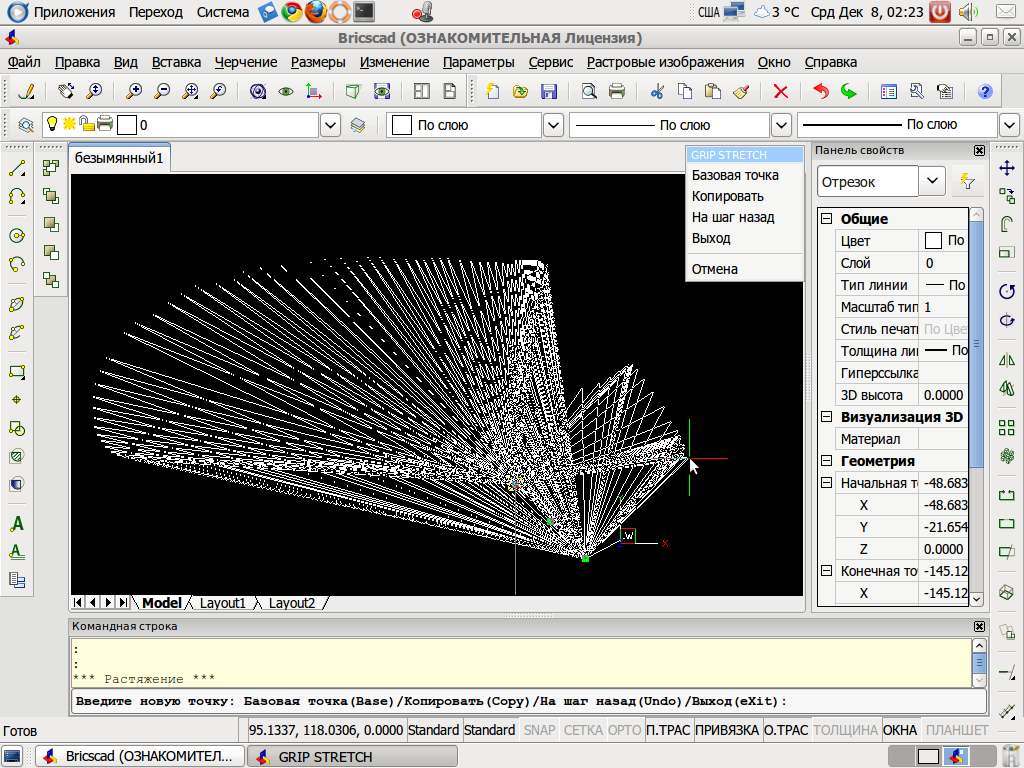Select the Move tool in right toolbar
This screenshot has width=1024, height=768.
coord(1007,170)
